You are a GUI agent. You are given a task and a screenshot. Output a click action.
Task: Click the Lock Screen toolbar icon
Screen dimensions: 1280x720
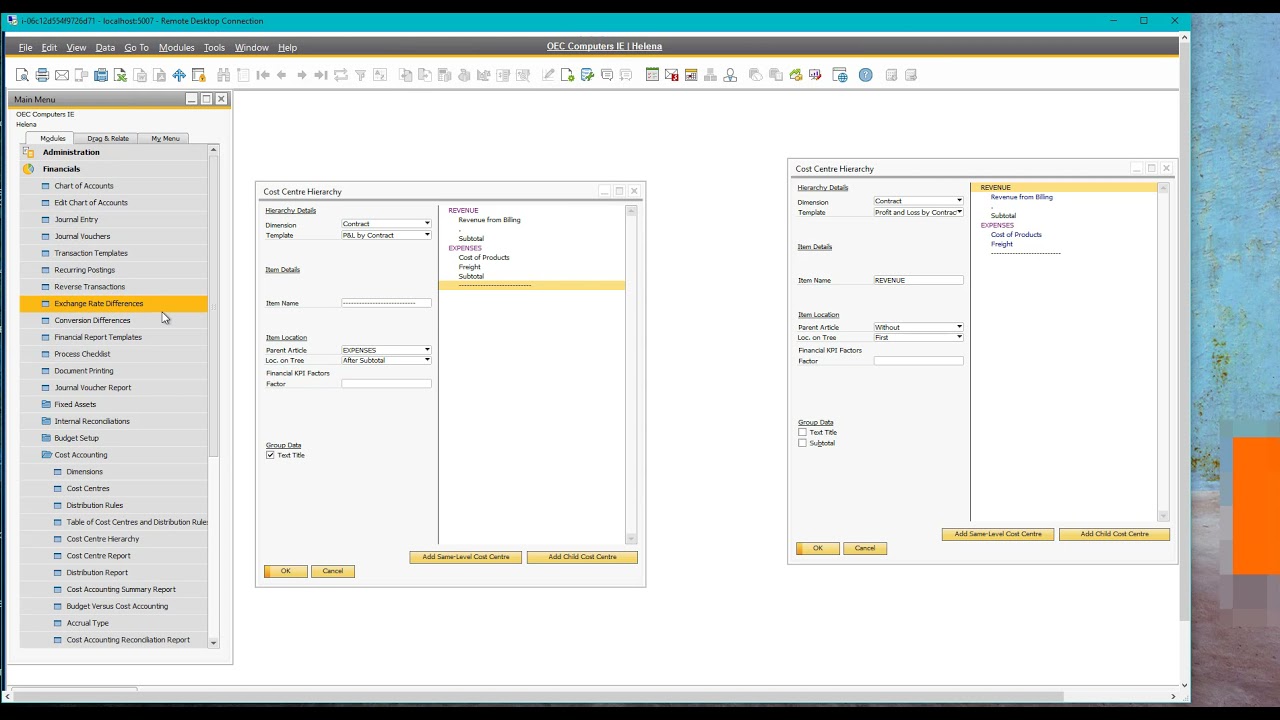[x=199, y=75]
